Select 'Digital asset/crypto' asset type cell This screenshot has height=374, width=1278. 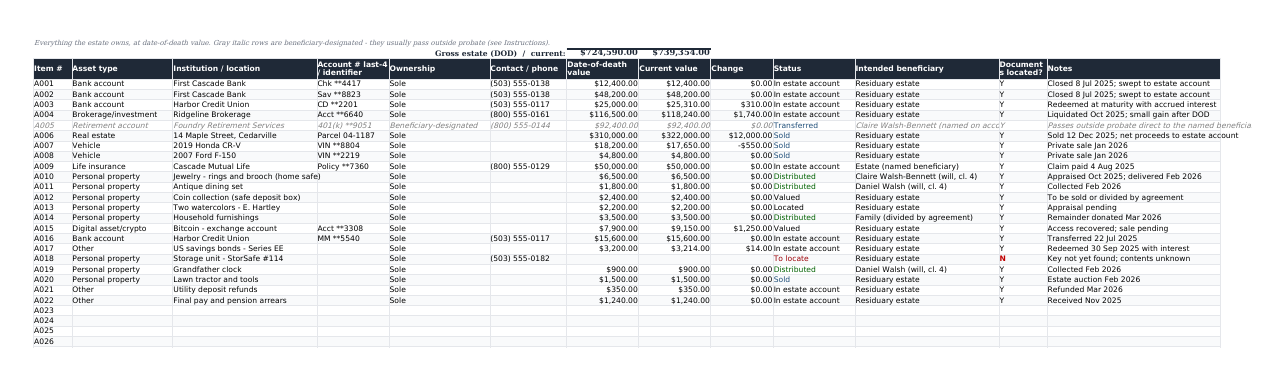[122, 228]
